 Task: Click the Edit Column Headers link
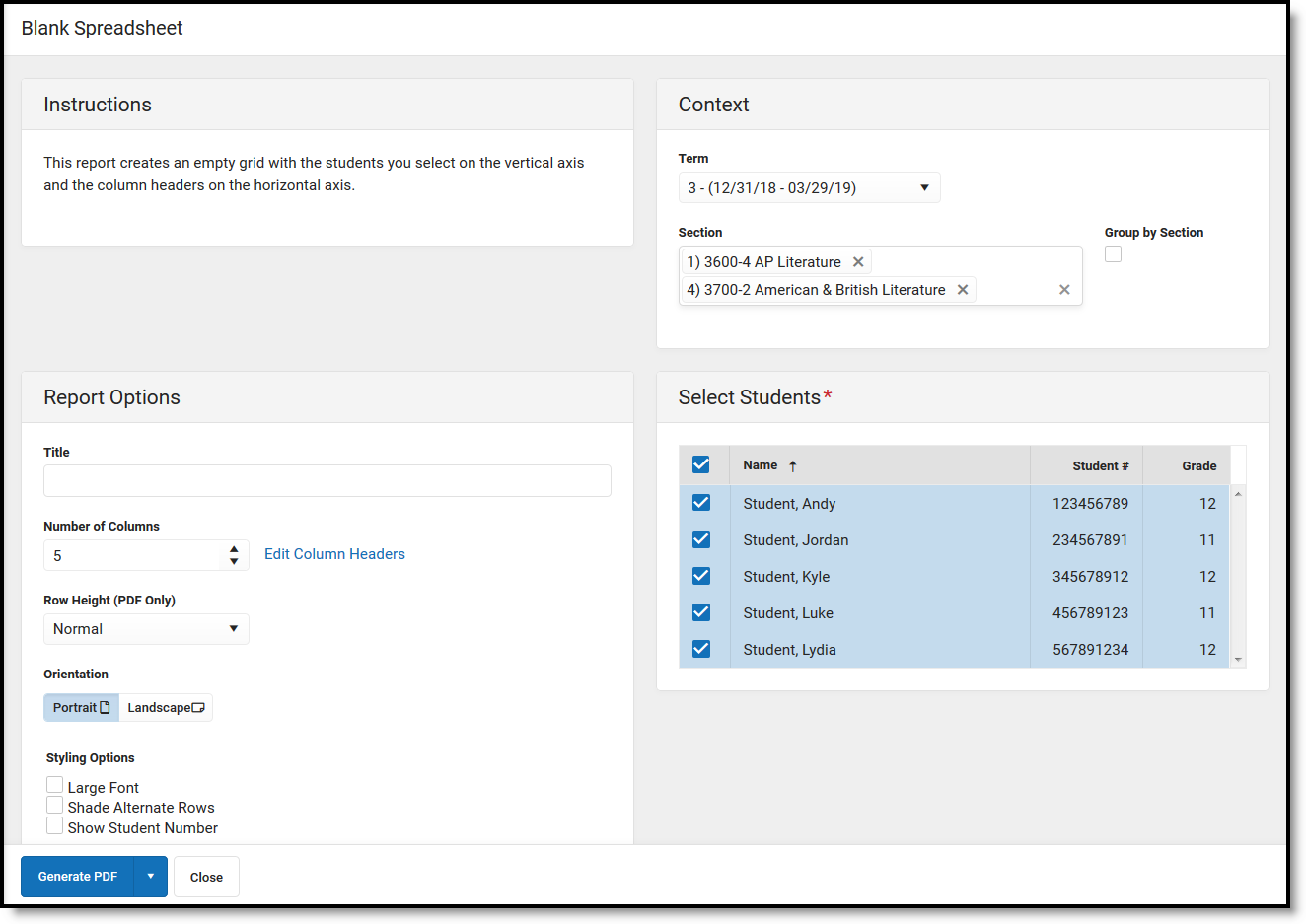pyautogui.click(x=334, y=554)
